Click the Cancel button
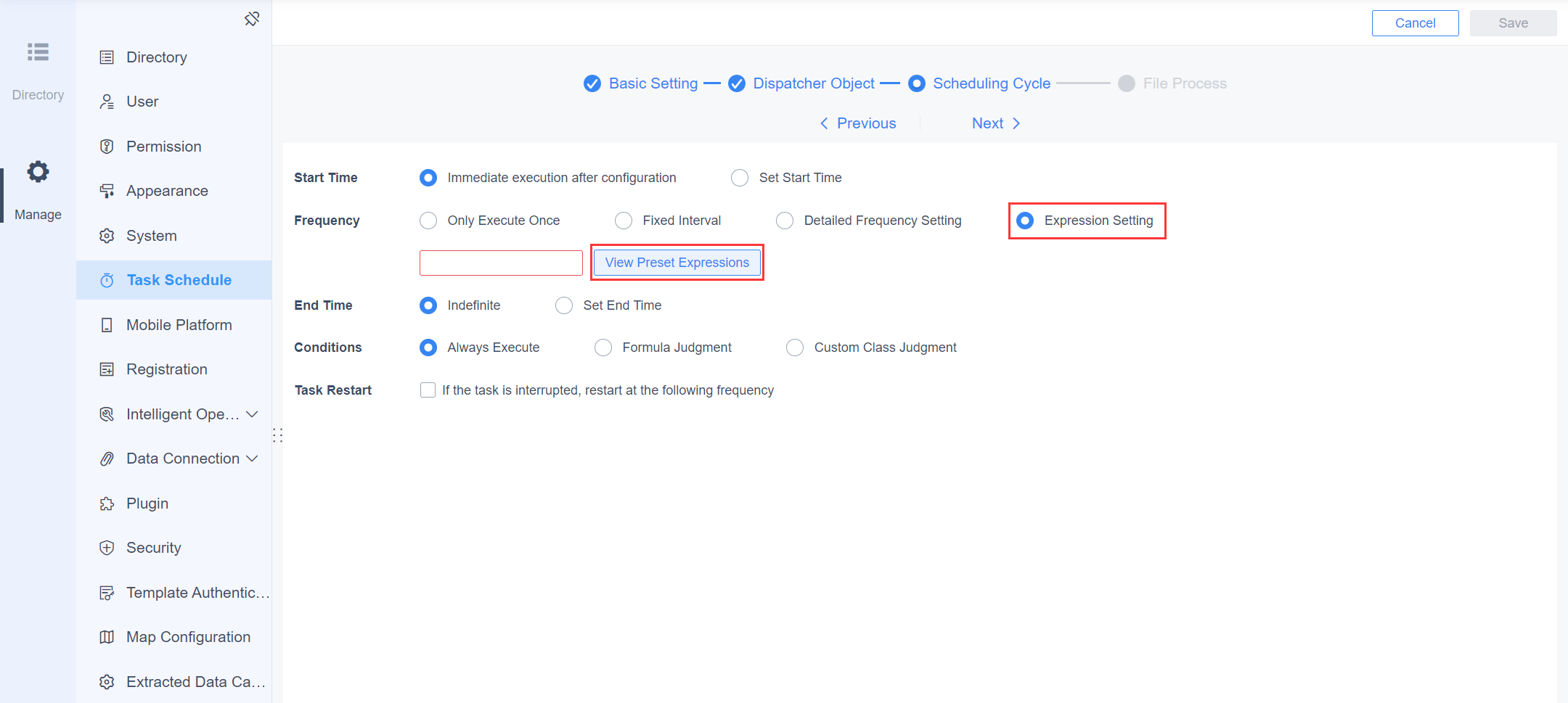The height and width of the screenshot is (703, 1568). point(1415,22)
